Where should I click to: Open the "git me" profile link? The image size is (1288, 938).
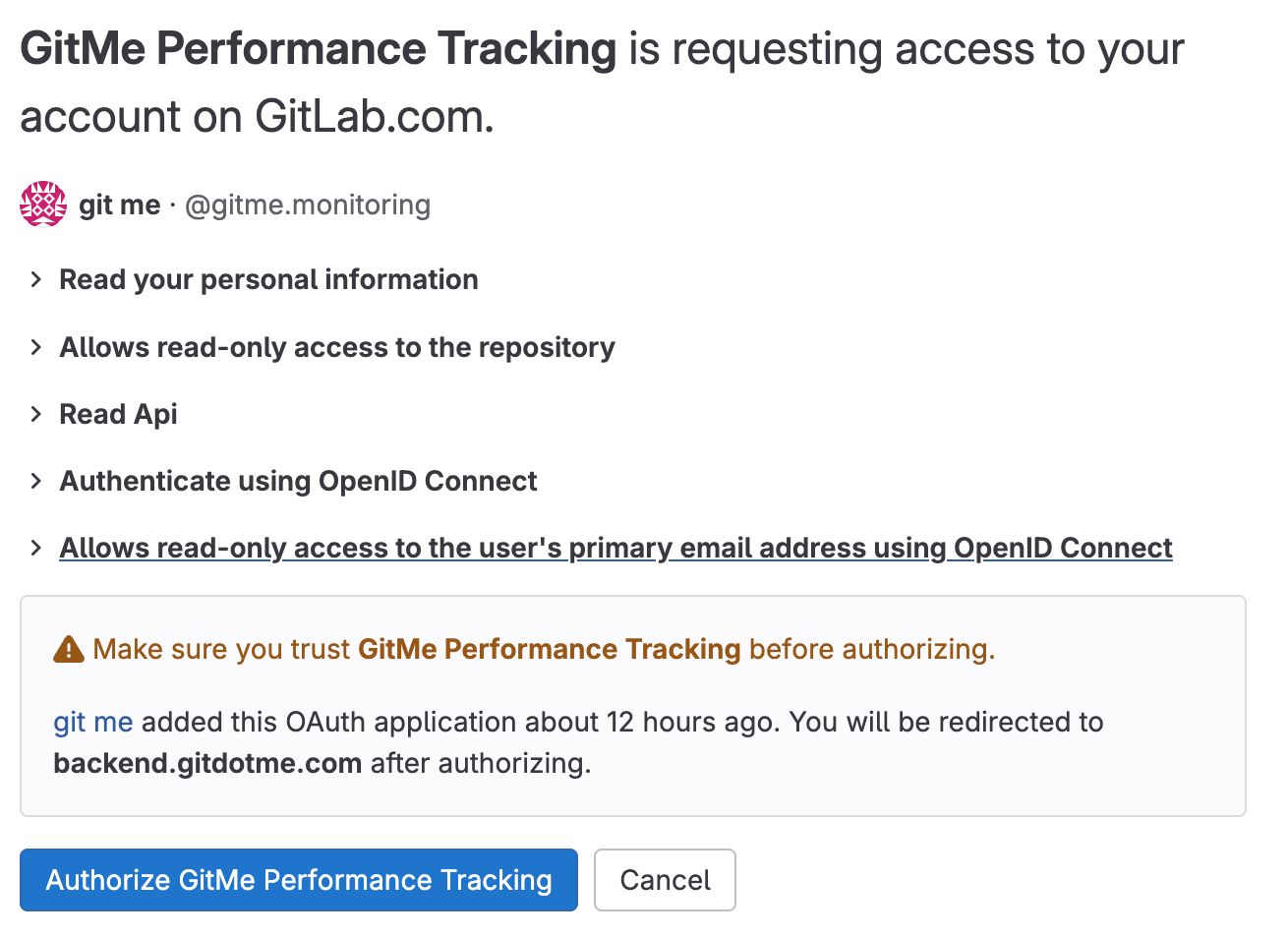click(x=93, y=722)
